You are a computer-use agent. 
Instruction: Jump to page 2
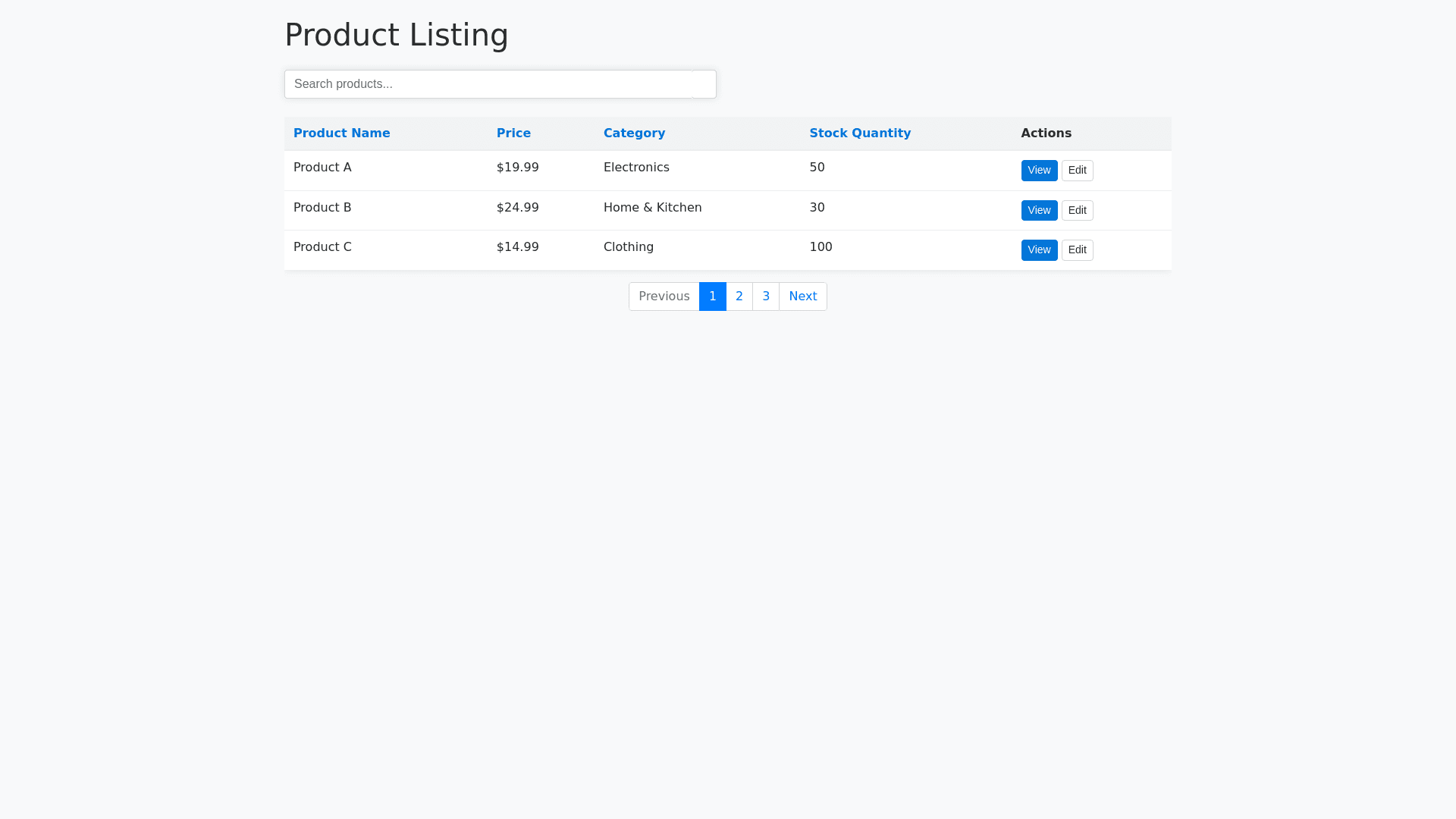pos(739,297)
